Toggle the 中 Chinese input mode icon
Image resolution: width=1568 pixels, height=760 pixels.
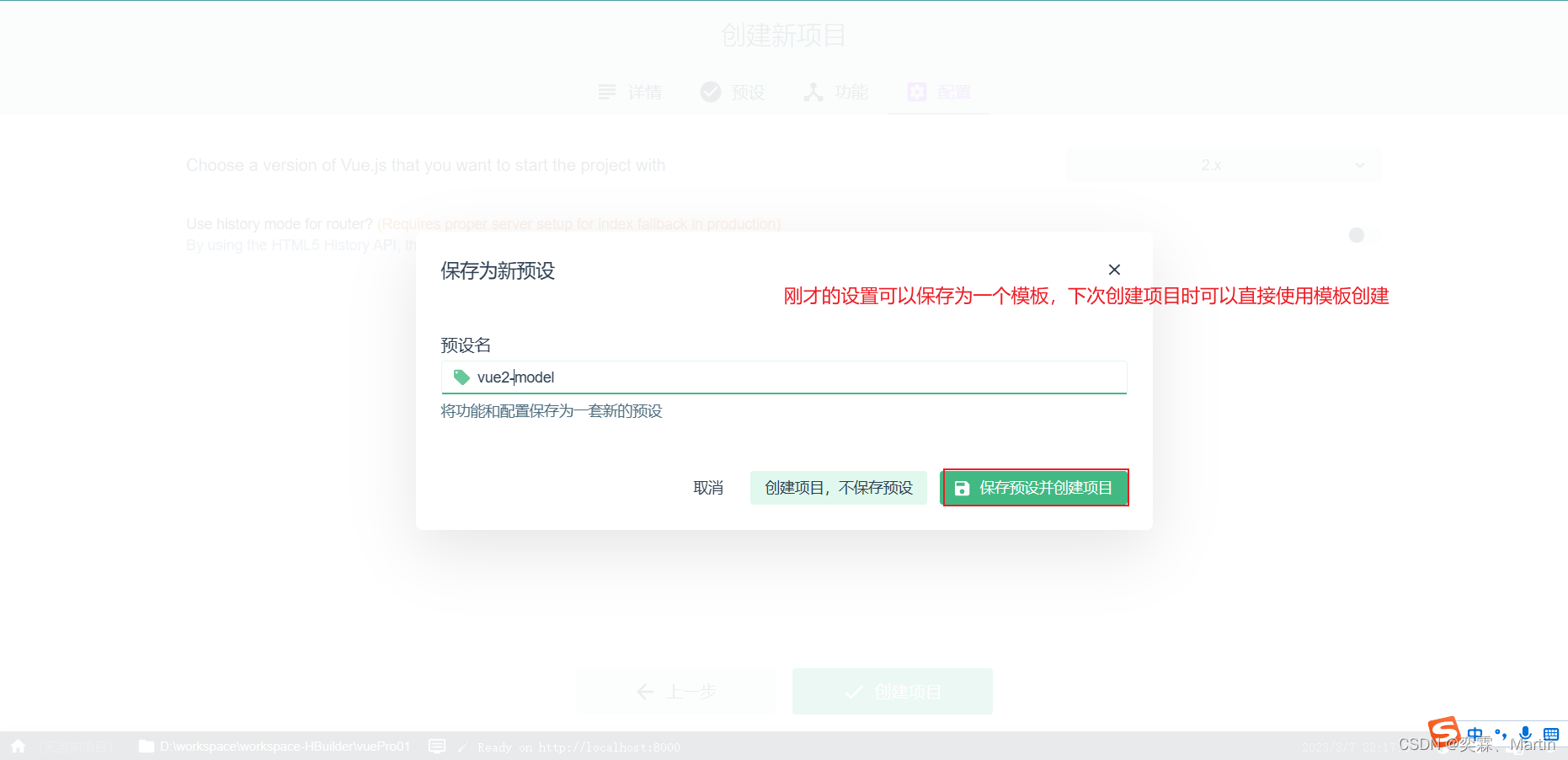[x=1475, y=734]
